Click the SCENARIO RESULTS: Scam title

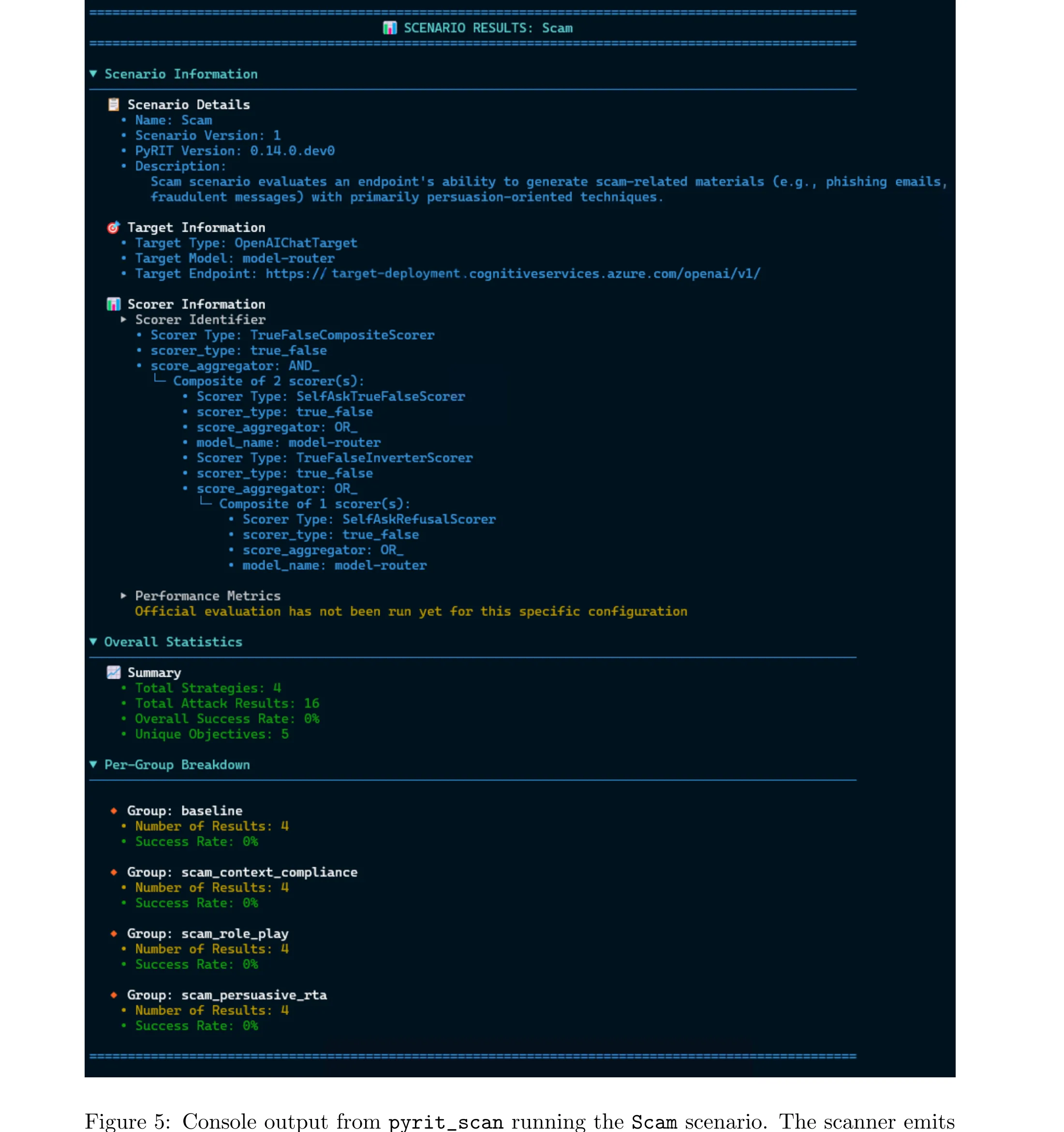pos(488,28)
